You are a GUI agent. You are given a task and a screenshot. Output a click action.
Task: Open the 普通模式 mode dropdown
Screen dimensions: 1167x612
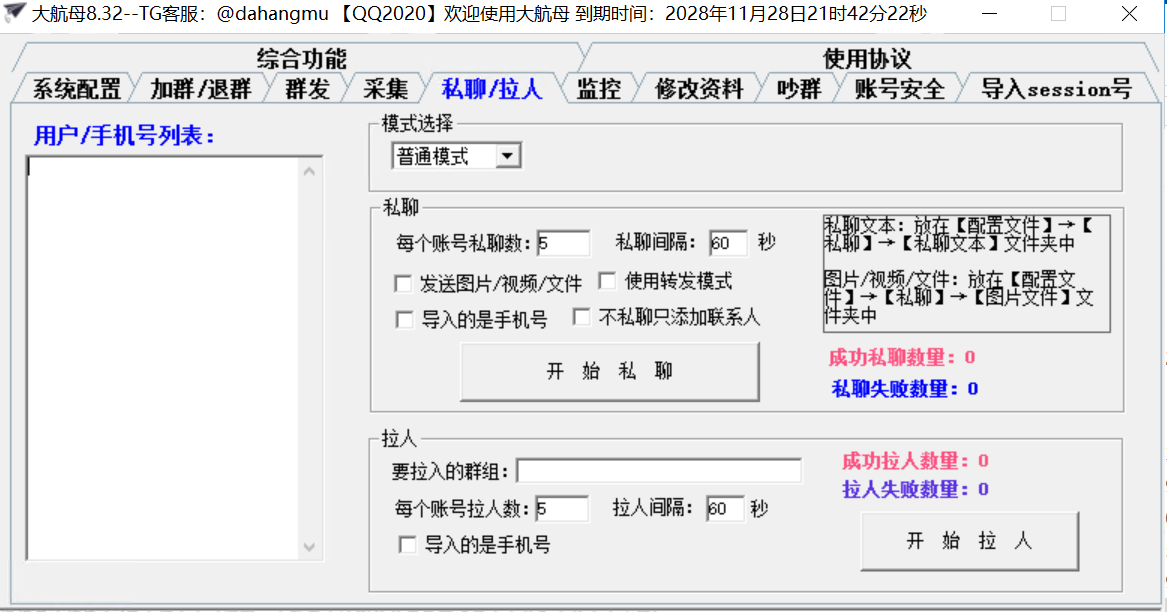[x=508, y=156]
